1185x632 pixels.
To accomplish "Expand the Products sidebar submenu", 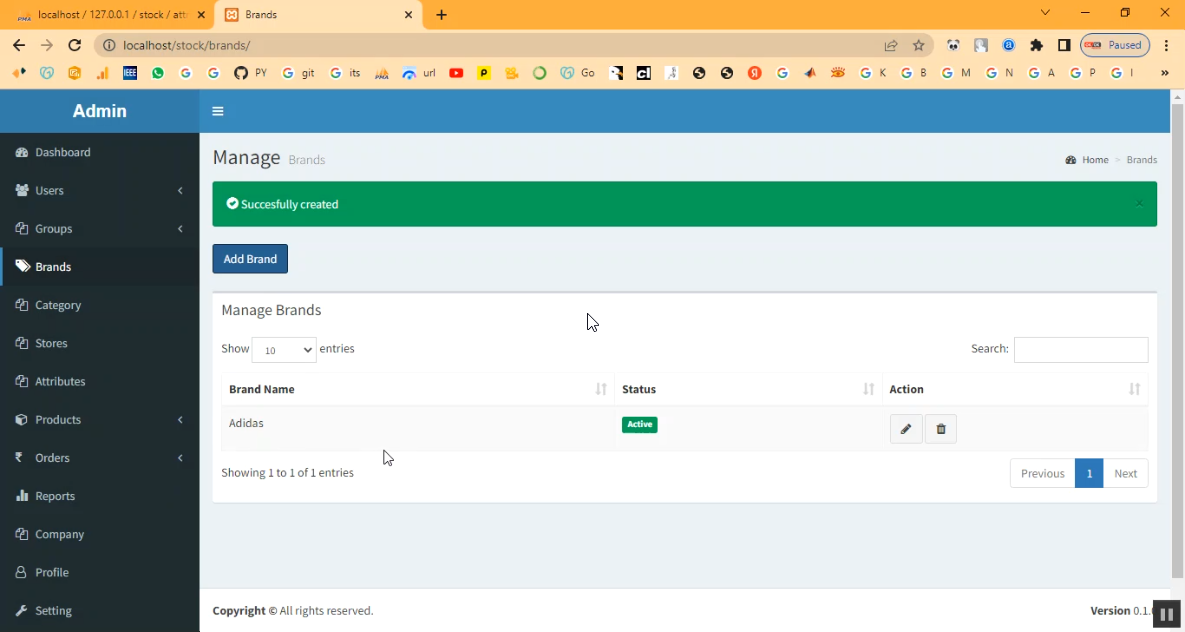I will tap(100, 420).
